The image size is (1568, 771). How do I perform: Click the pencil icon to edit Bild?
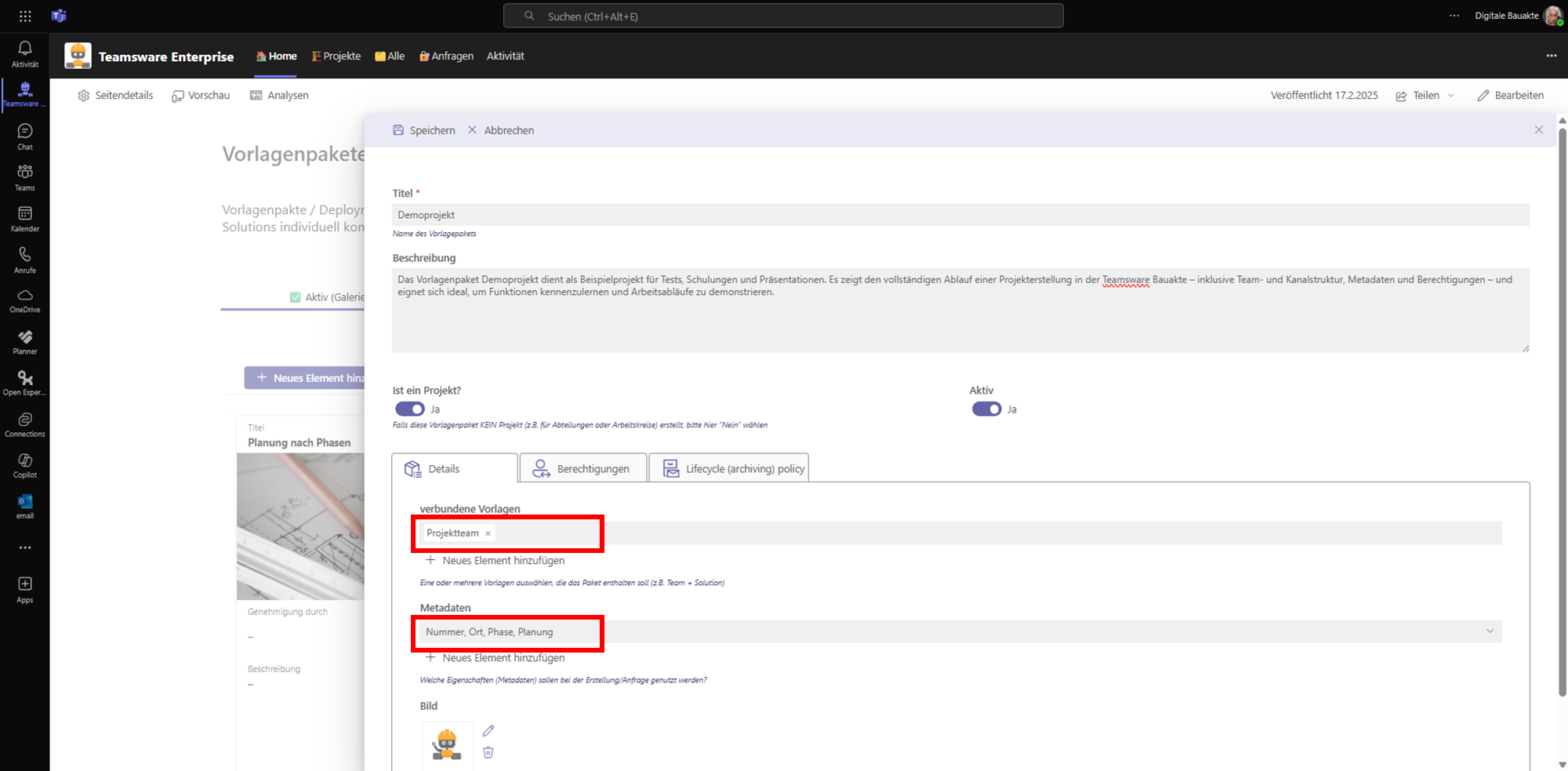pyautogui.click(x=488, y=731)
